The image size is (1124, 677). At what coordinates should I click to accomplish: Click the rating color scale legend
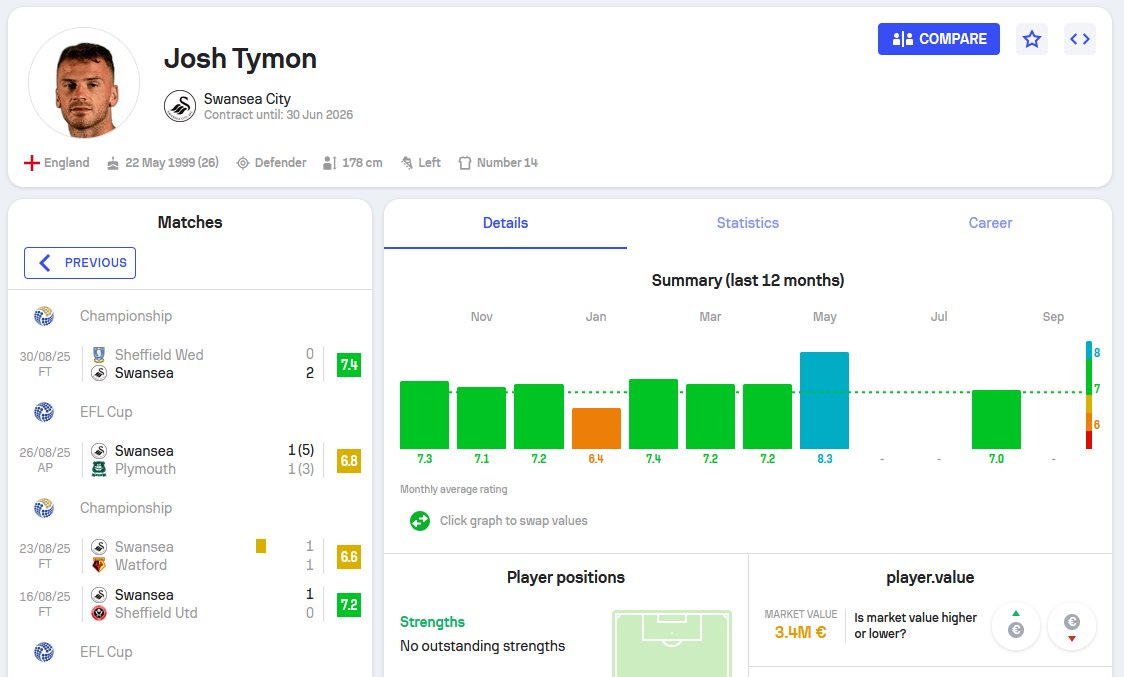click(1089, 395)
